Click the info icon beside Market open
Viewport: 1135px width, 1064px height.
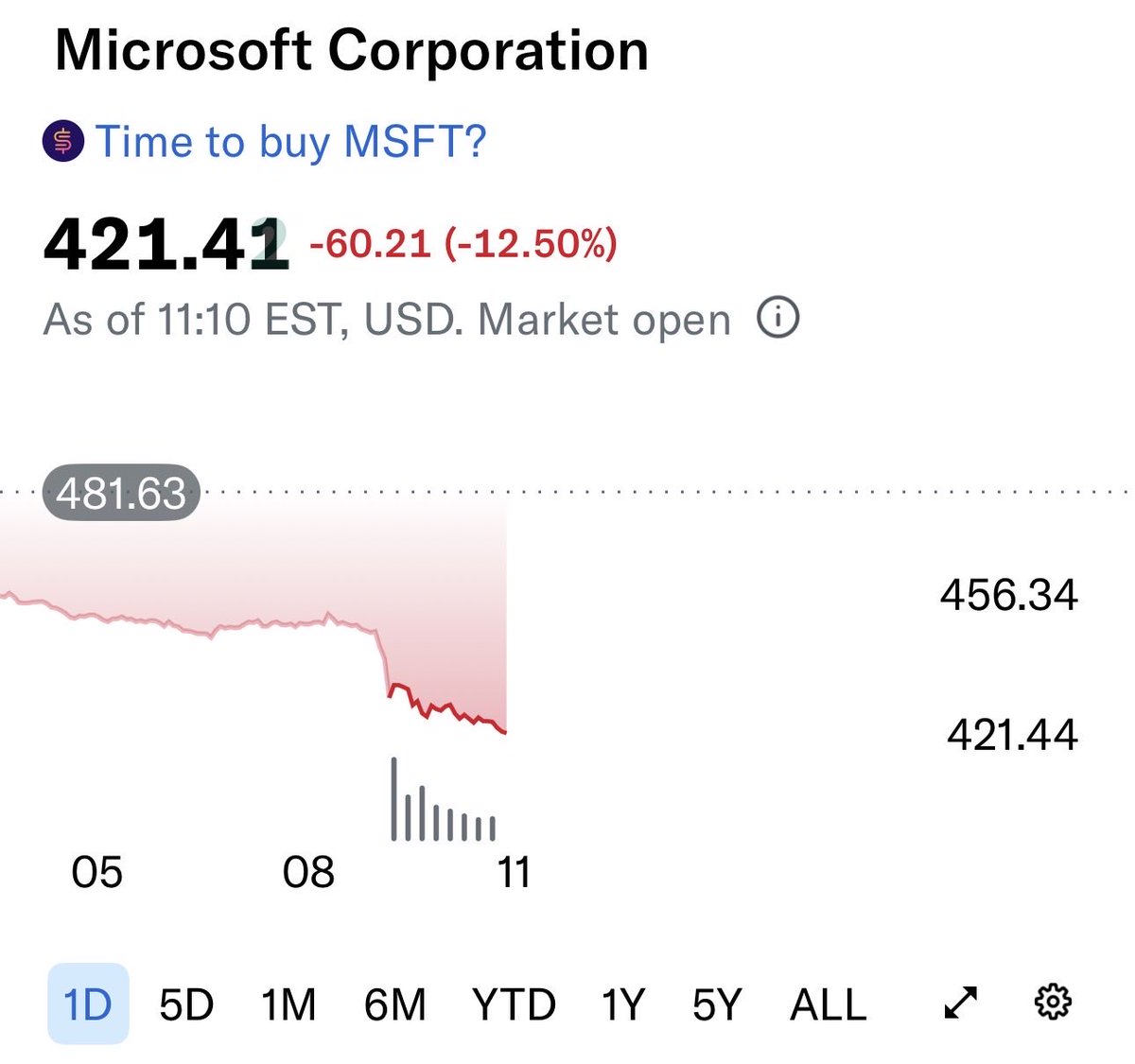click(x=777, y=319)
